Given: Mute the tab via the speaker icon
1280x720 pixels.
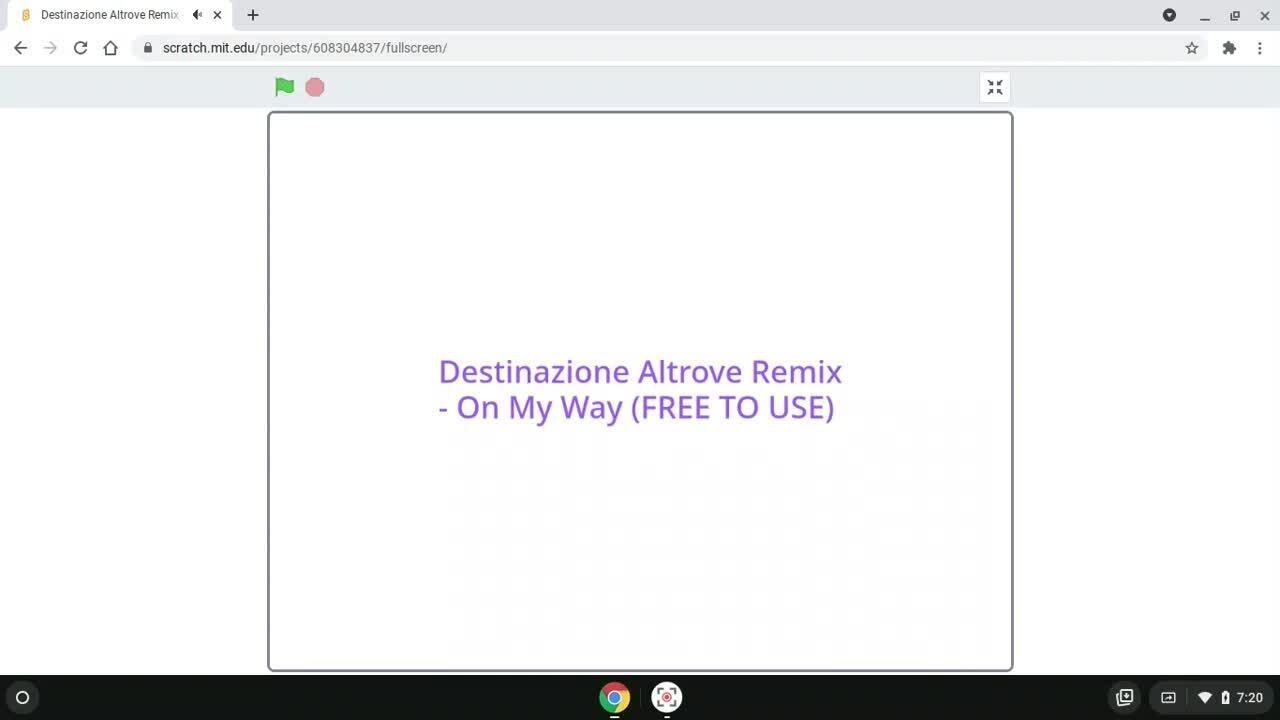Looking at the screenshot, I should [197, 15].
